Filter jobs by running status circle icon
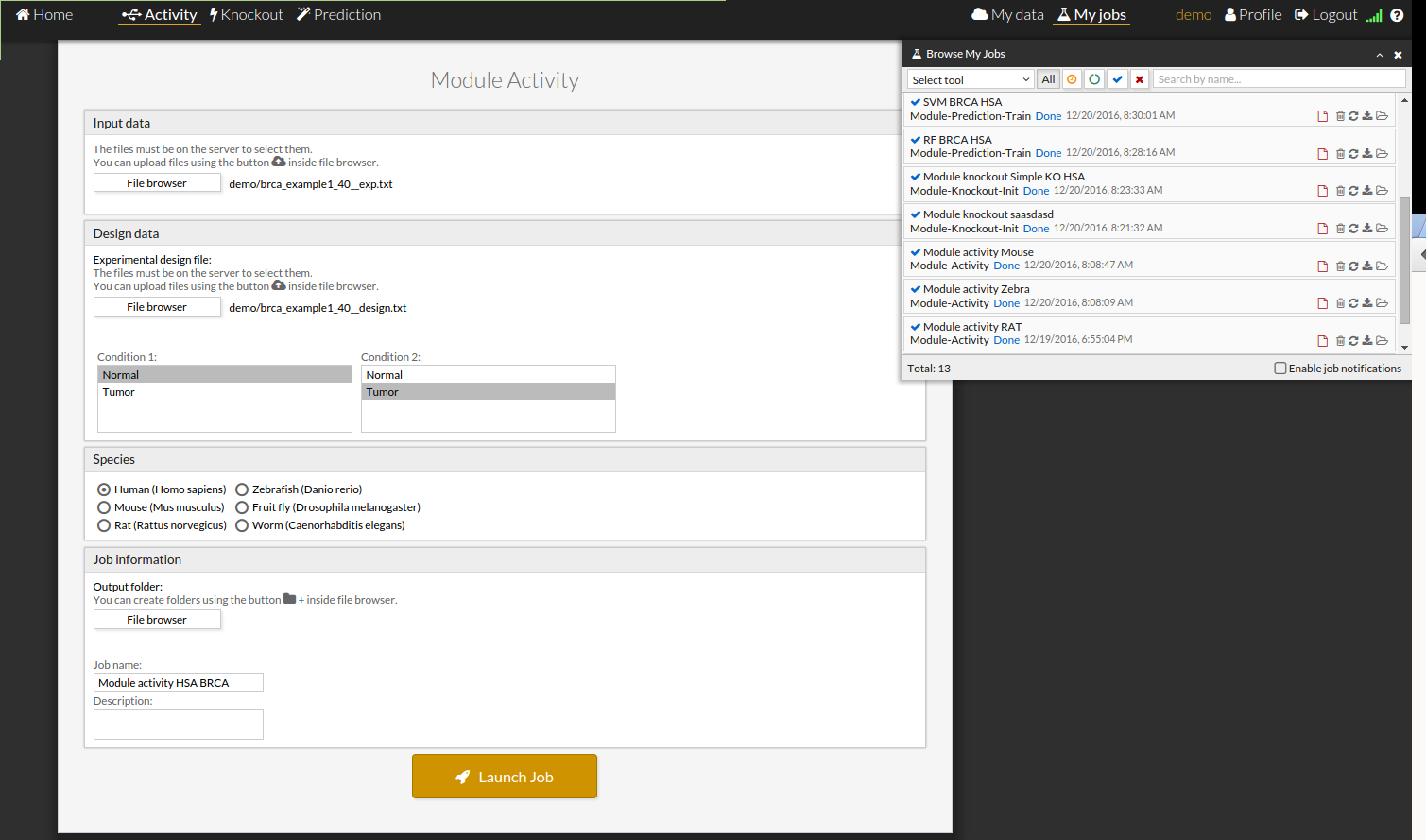The height and width of the screenshot is (840, 1426). 1094,79
